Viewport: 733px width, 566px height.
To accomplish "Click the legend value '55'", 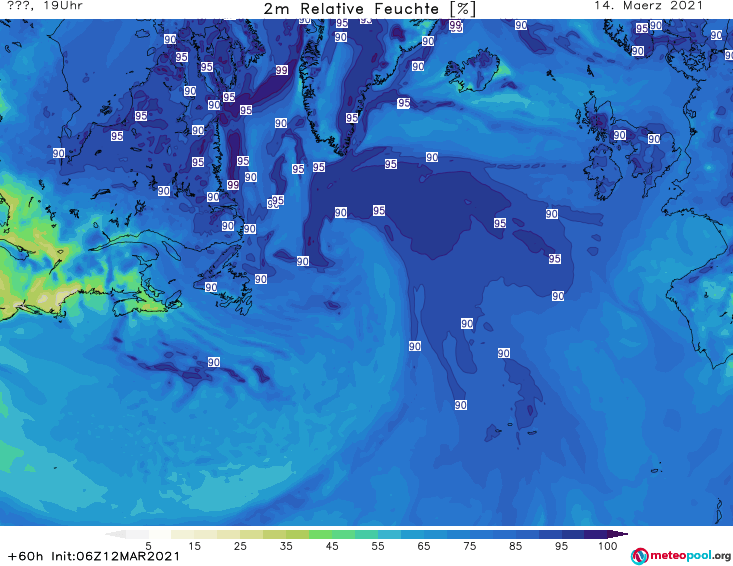I will (x=378, y=546).
